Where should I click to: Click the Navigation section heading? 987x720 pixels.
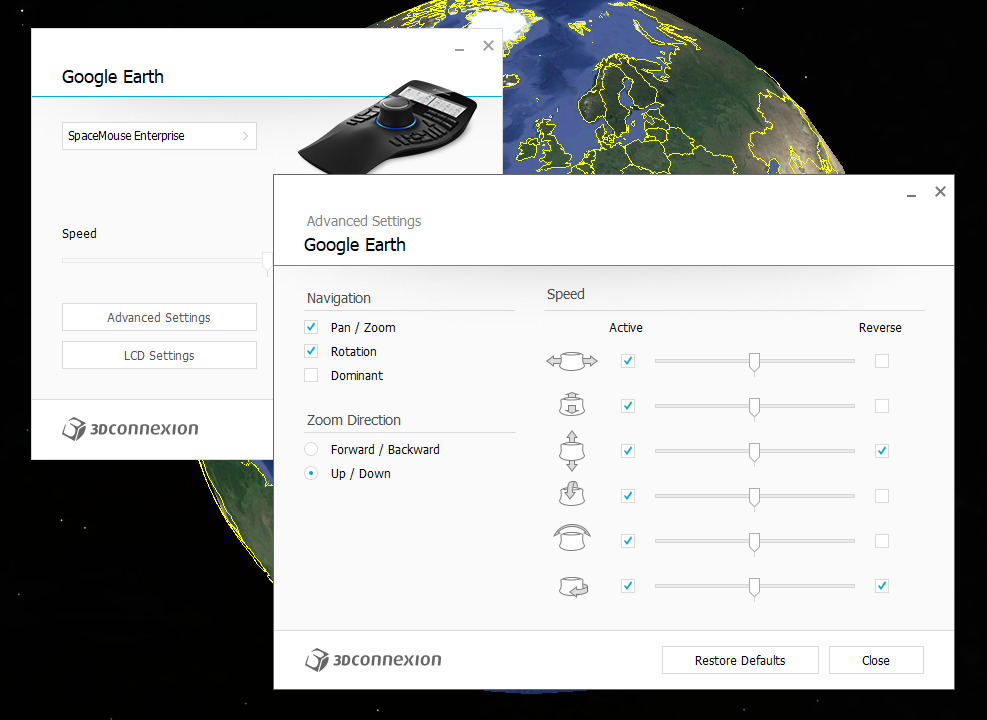click(x=339, y=298)
